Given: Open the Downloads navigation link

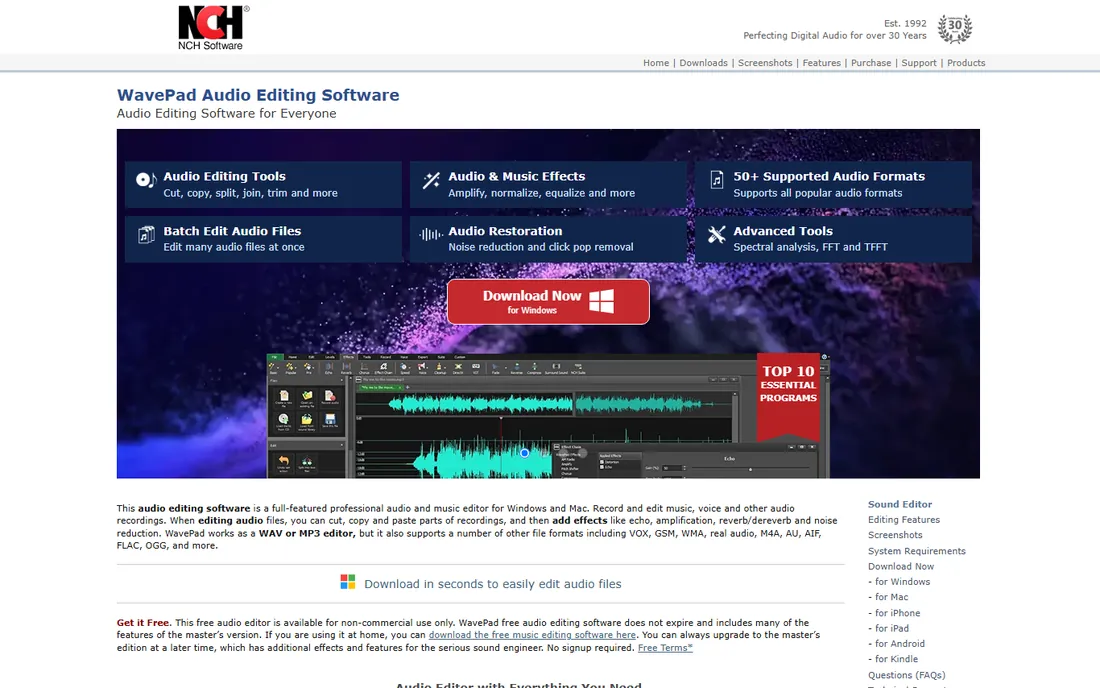Looking at the screenshot, I should [x=704, y=63].
